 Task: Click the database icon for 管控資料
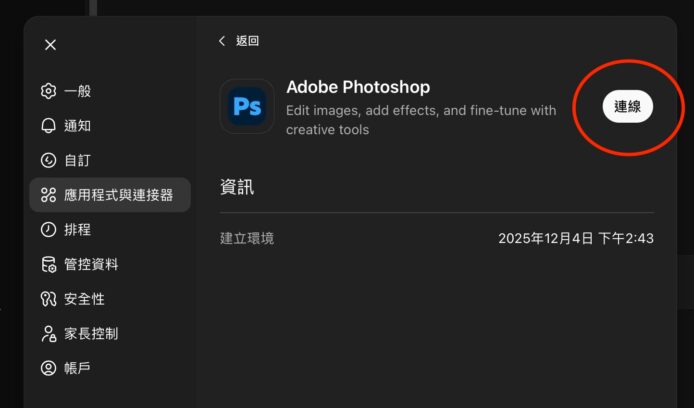coord(48,264)
